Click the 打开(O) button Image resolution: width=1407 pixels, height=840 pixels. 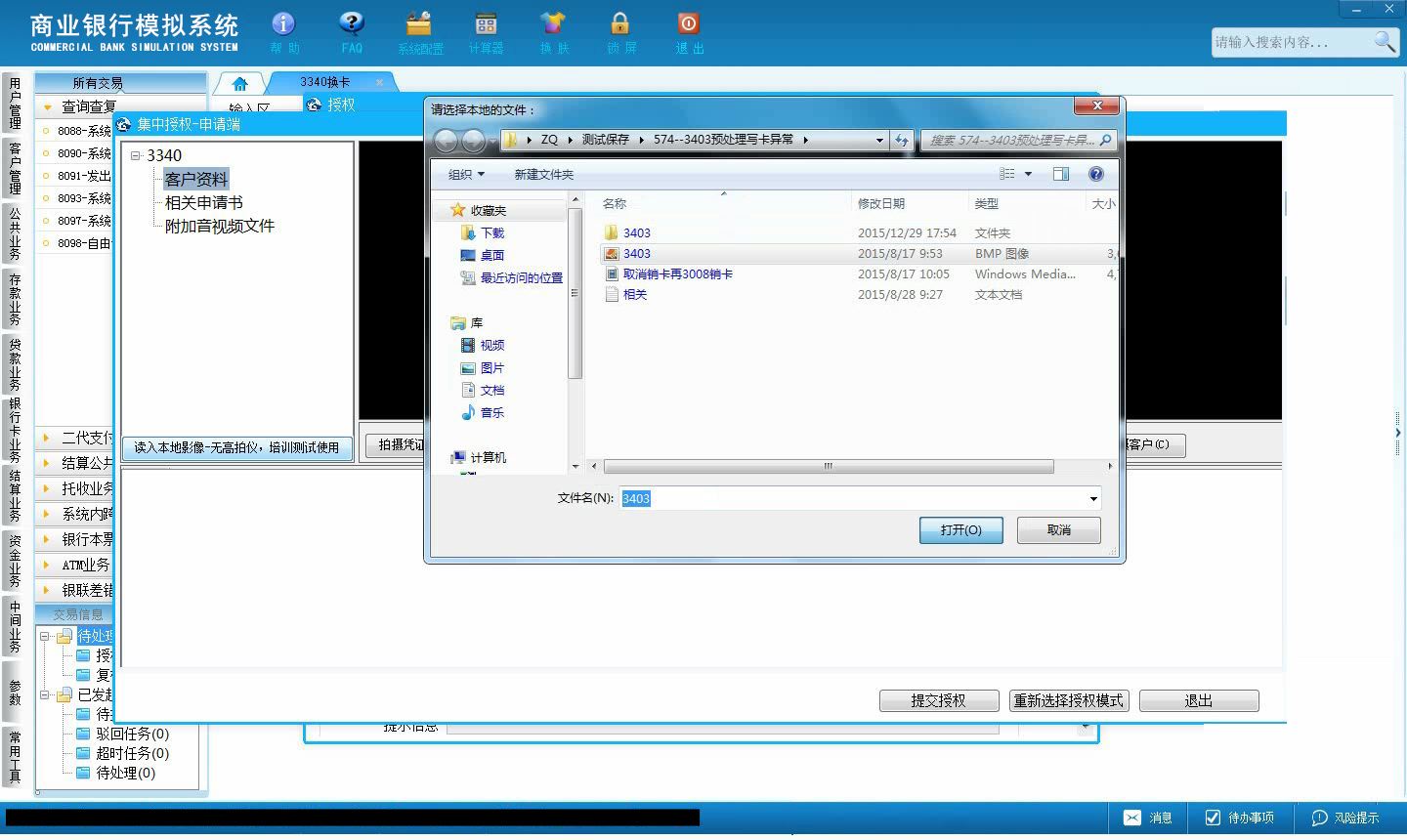pyautogui.click(x=960, y=530)
